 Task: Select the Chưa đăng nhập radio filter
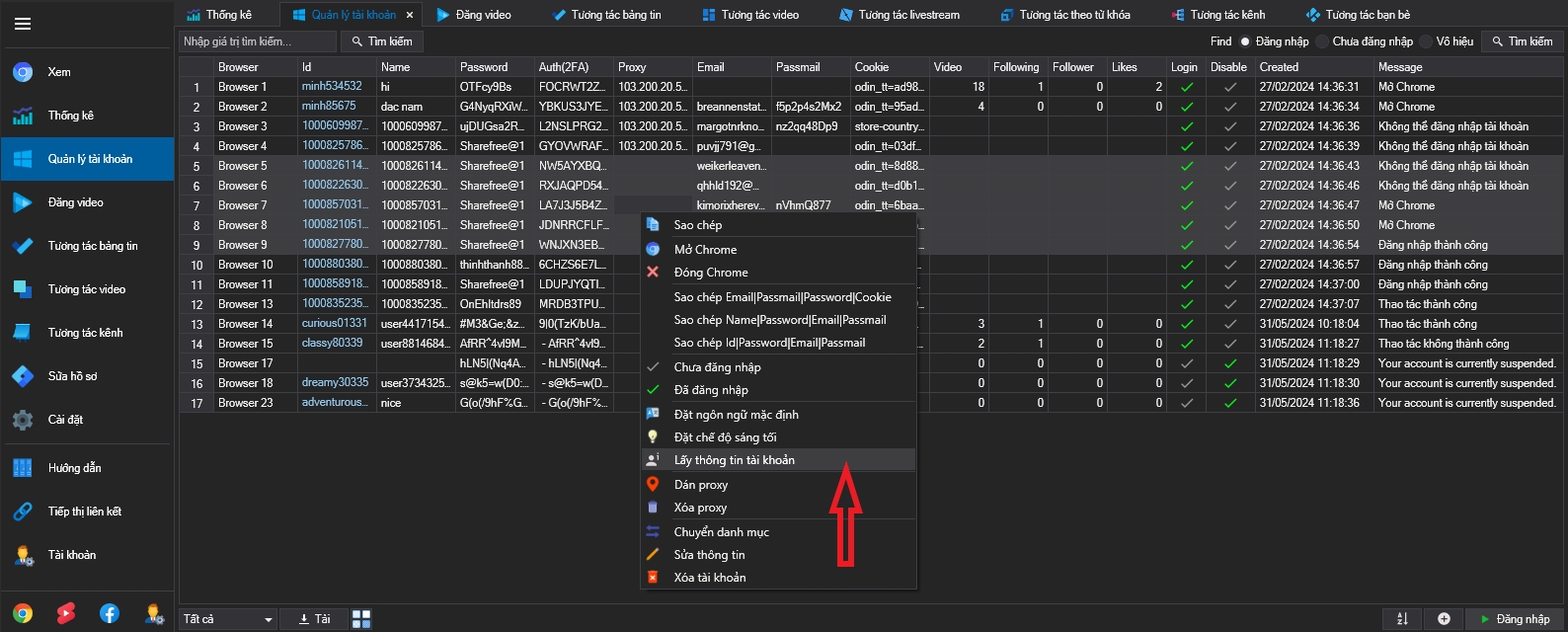click(1322, 41)
